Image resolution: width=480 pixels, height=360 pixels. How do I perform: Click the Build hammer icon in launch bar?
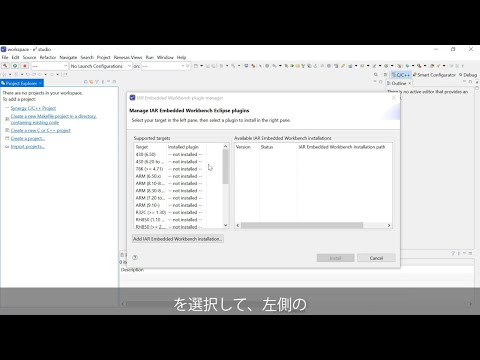point(5,66)
